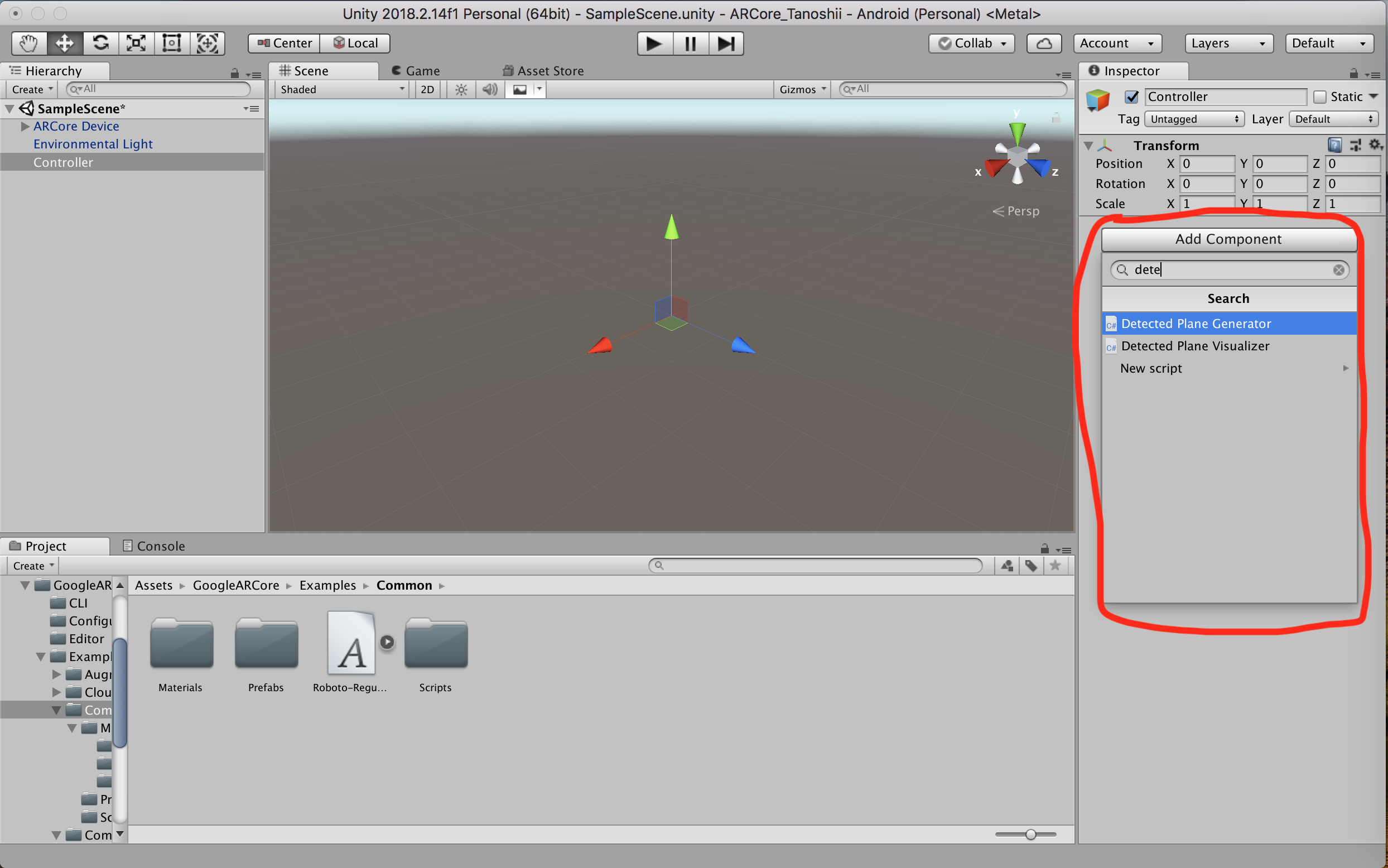Expand the ARCore Device hierarchy item

tap(24, 126)
